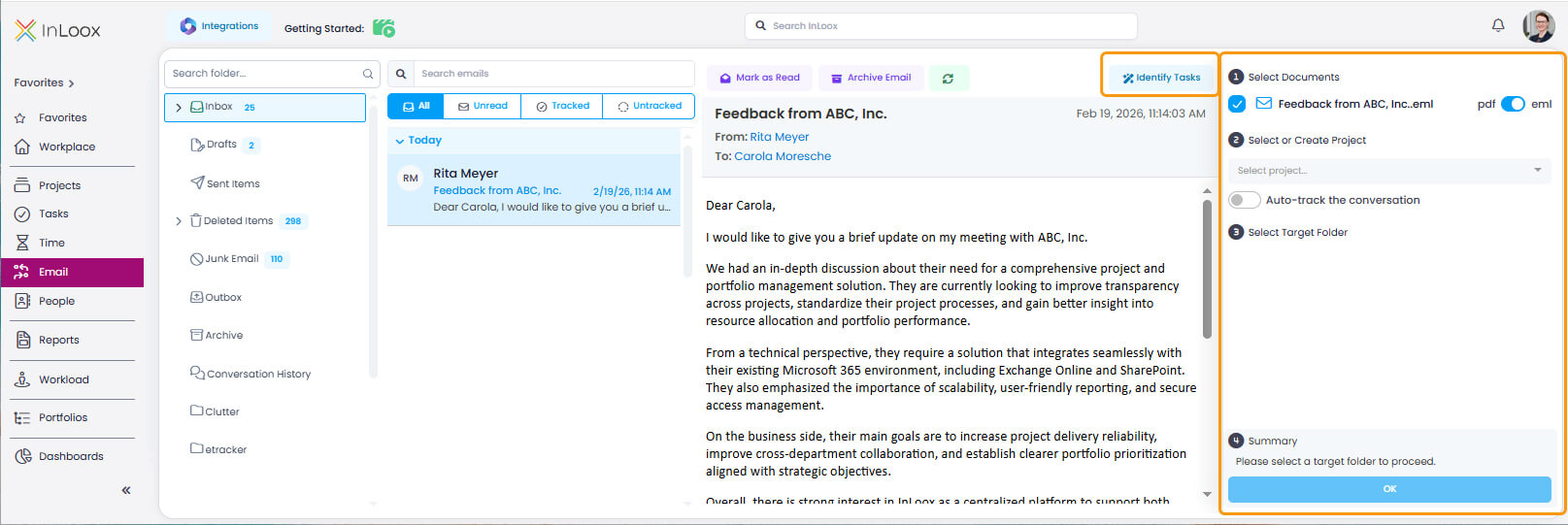The height and width of the screenshot is (525, 1568).
Task: Click the email body scroll-down arrow
Action: 1207,495
